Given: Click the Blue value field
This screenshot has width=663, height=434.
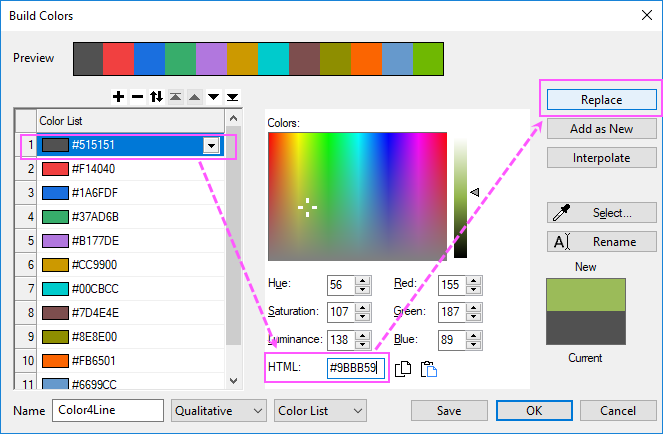Looking at the screenshot, I should tap(452, 340).
